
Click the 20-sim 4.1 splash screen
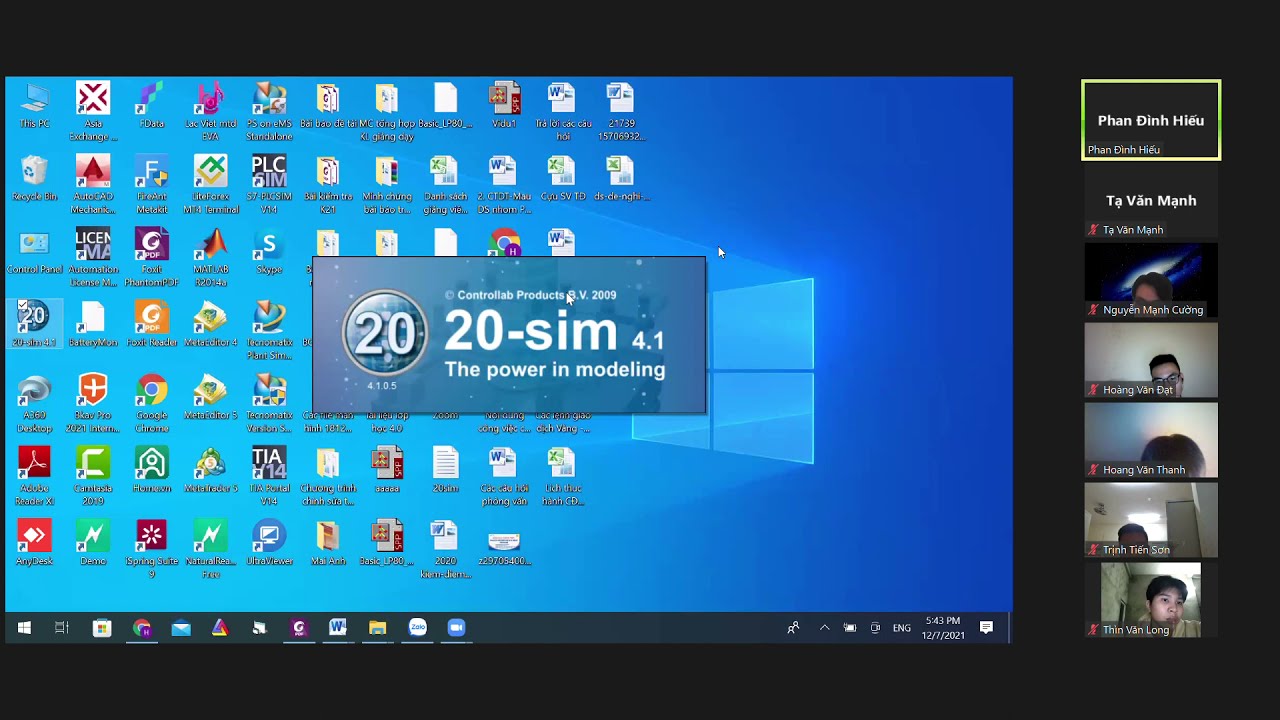point(509,335)
